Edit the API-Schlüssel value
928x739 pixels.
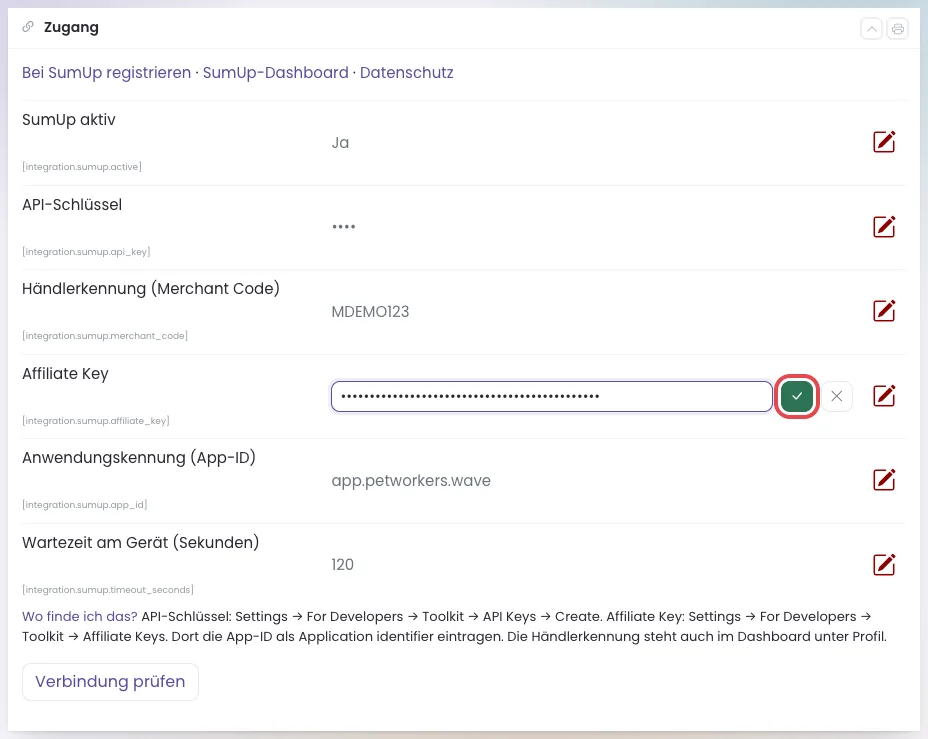(884, 227)
